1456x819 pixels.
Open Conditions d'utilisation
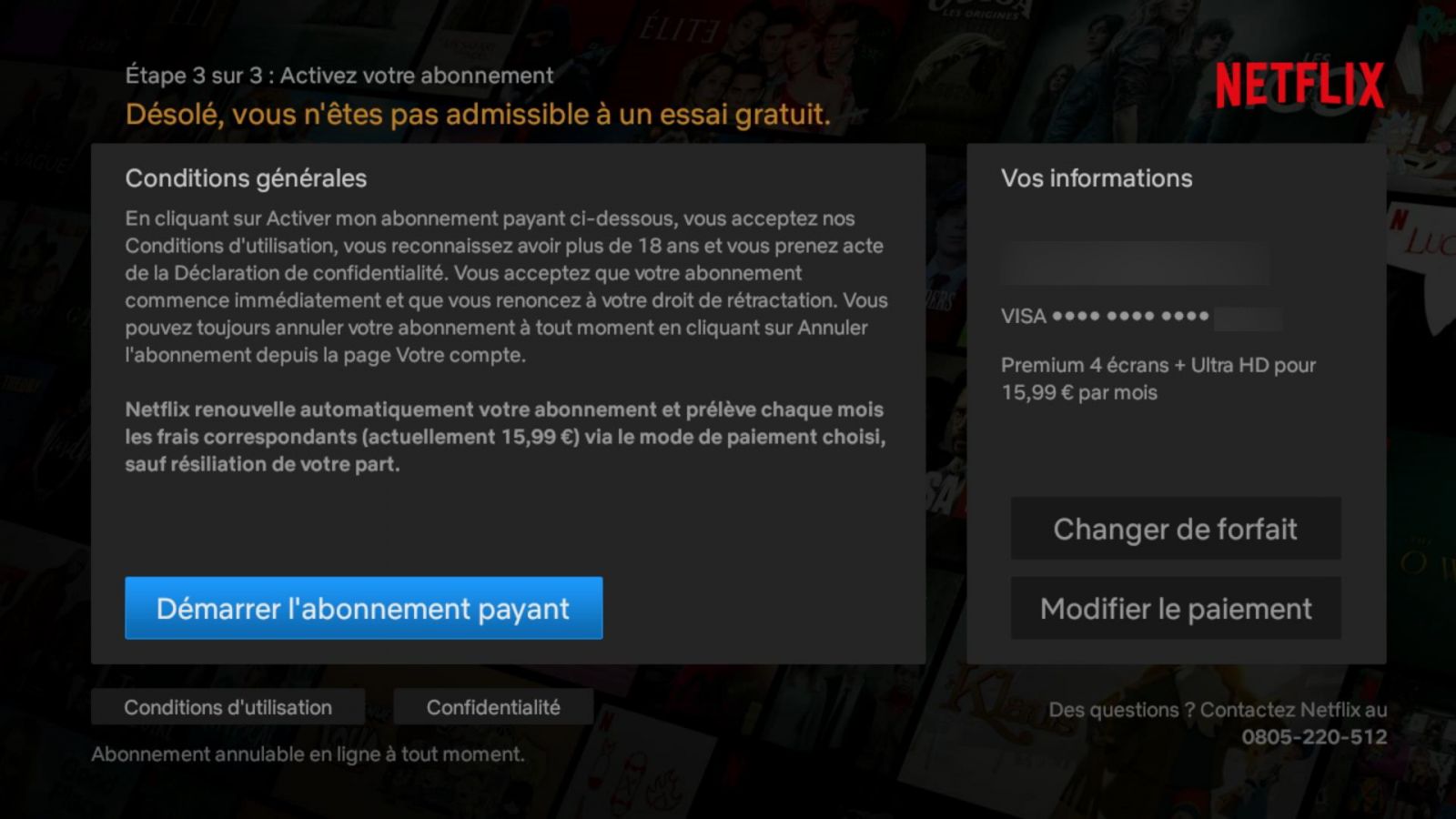[x=227, y=707]
